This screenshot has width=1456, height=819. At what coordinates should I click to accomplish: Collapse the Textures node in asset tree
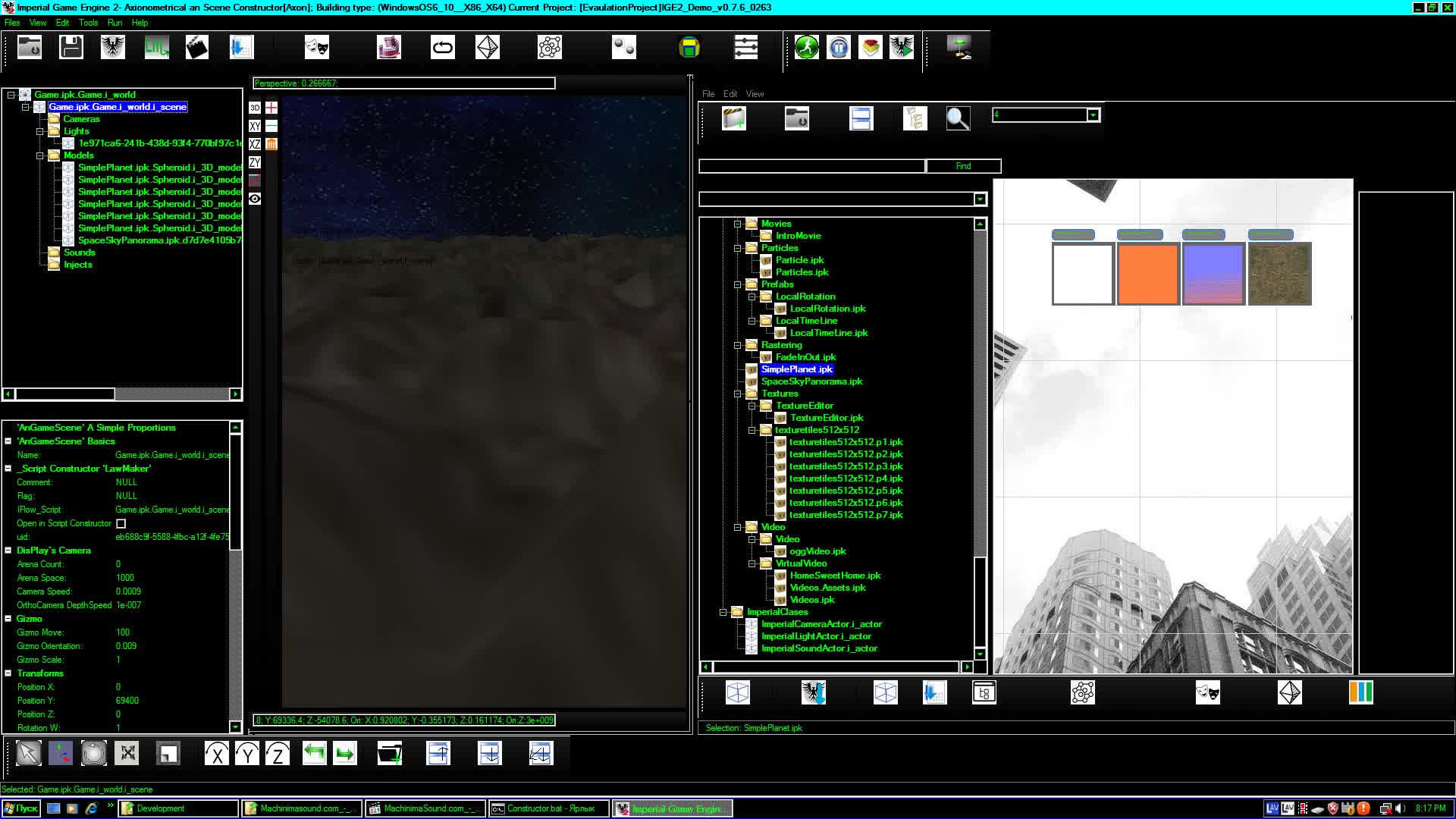point(738,394)
